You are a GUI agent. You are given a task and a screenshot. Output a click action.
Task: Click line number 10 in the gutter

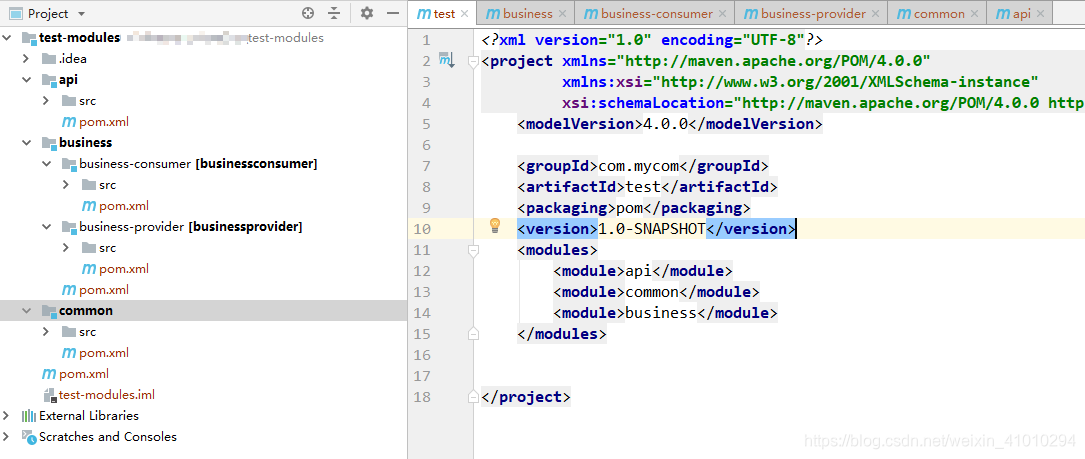(423, 229)
